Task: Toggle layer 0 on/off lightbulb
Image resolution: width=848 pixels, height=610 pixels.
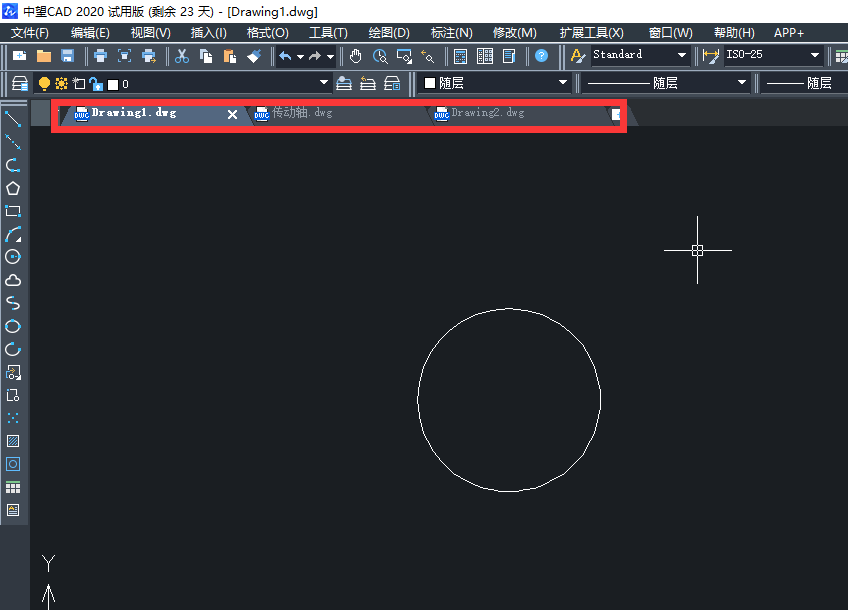Action: click(x=44, y=84)
